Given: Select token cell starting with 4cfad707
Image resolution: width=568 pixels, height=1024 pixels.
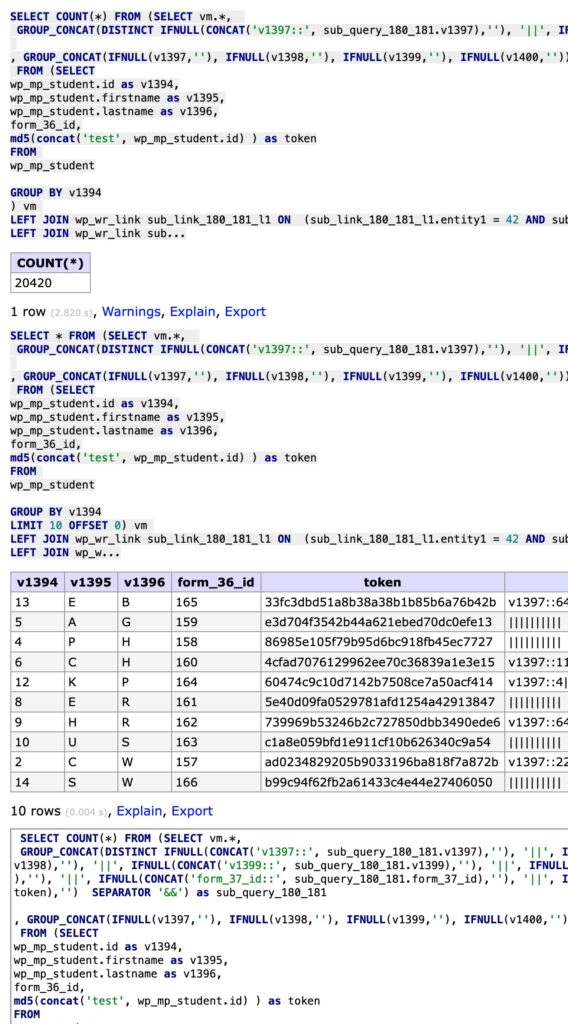Looking at the screenshot, I should pos(382,662).
